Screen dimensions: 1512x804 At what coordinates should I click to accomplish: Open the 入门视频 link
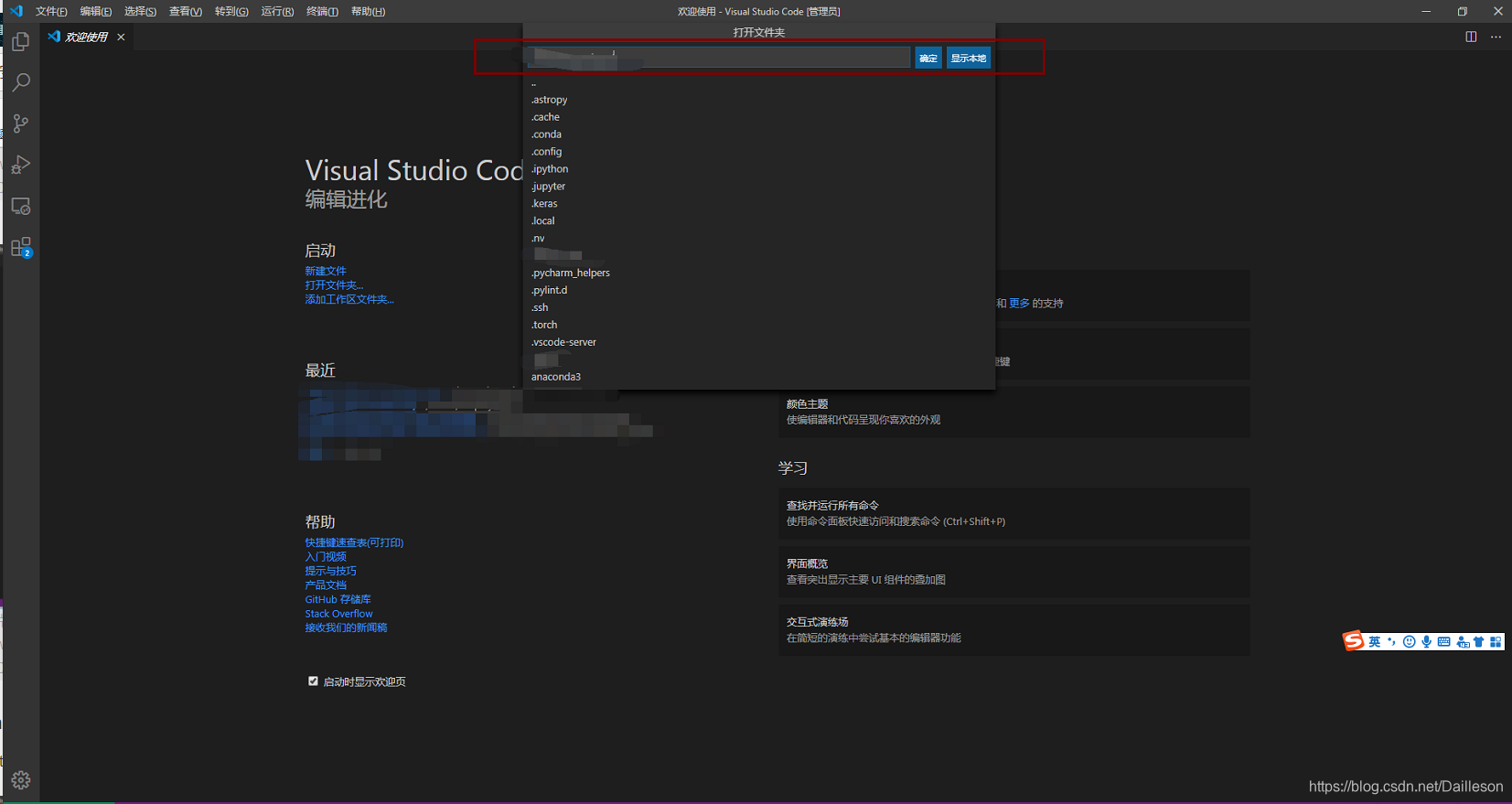click(326, 556)
